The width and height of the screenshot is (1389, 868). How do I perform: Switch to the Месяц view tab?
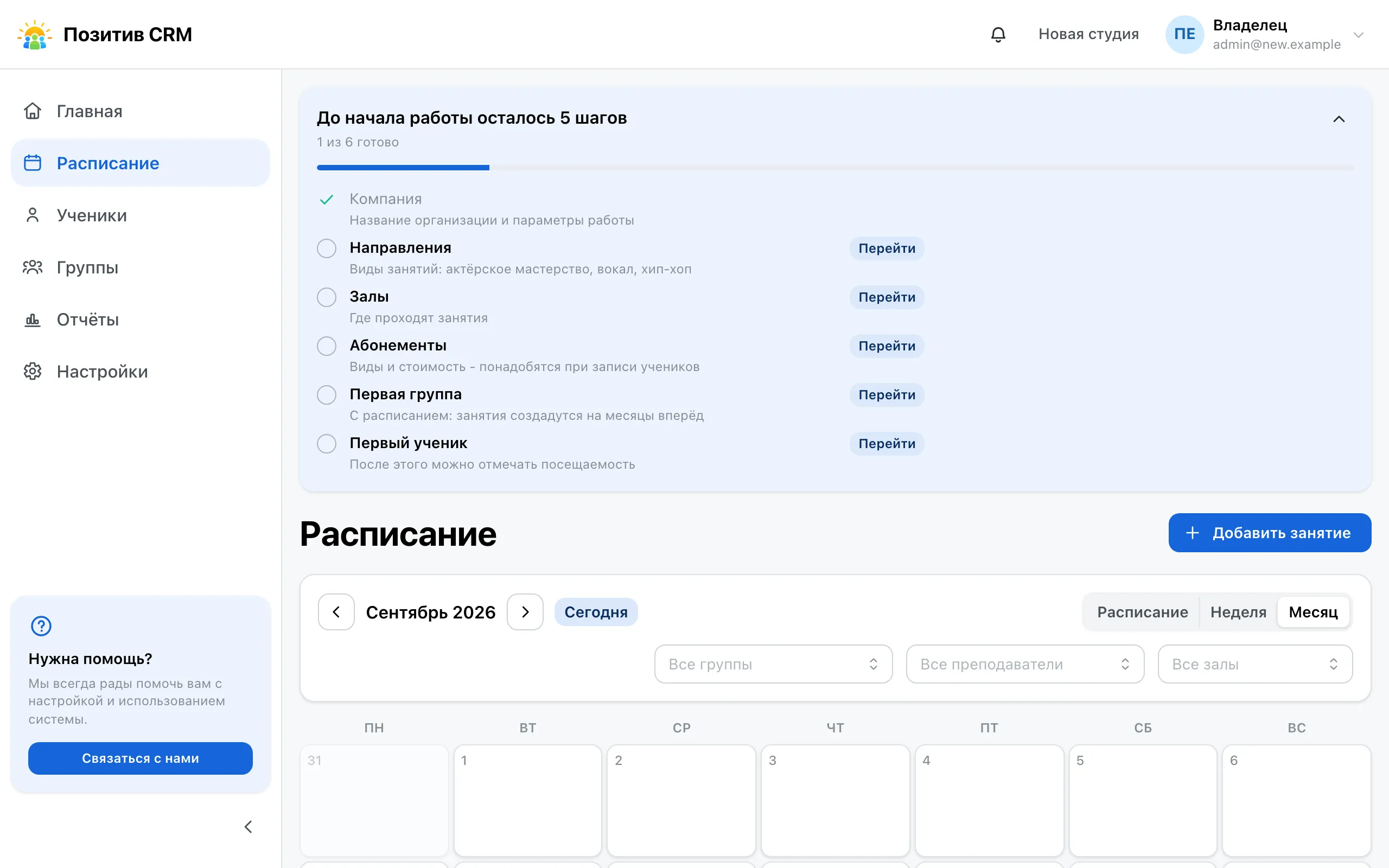(x=1313, y=612)
